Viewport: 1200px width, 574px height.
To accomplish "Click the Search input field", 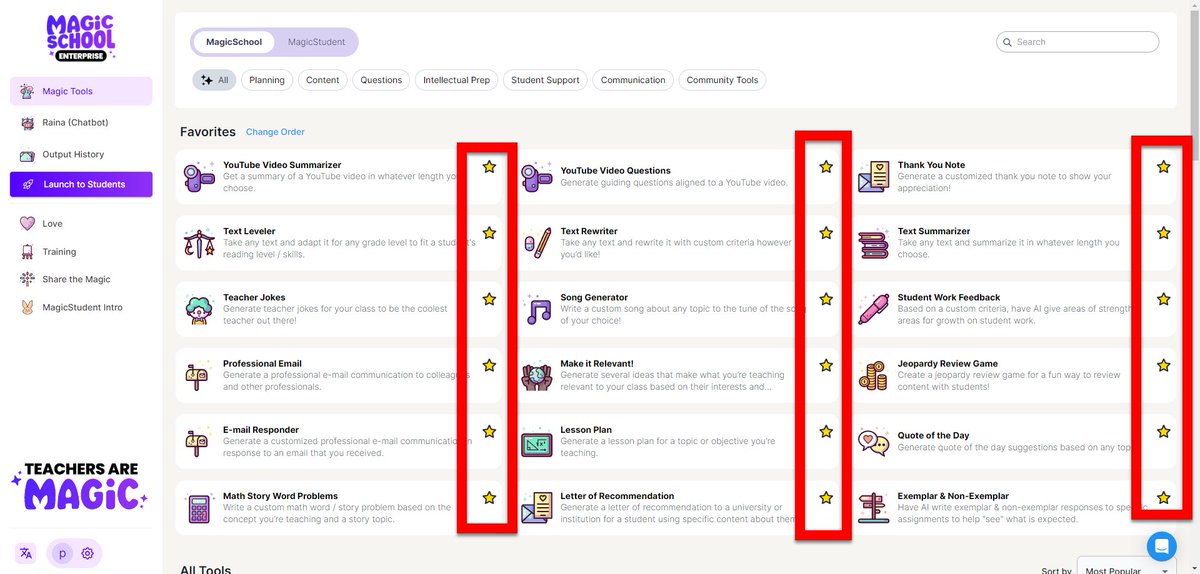I will (x=1078, y=42).
